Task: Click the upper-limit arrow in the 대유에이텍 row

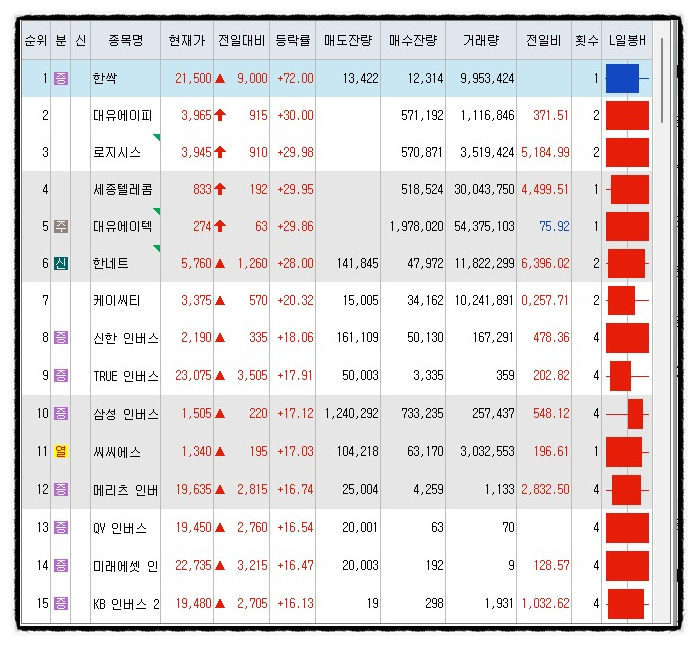Action: tap(220, 226)
